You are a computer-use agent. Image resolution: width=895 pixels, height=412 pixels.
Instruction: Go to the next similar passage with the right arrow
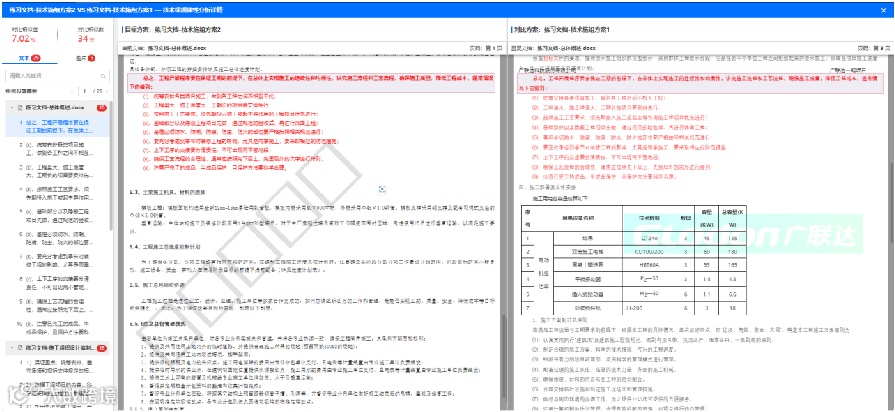click(x=108, y=91)
